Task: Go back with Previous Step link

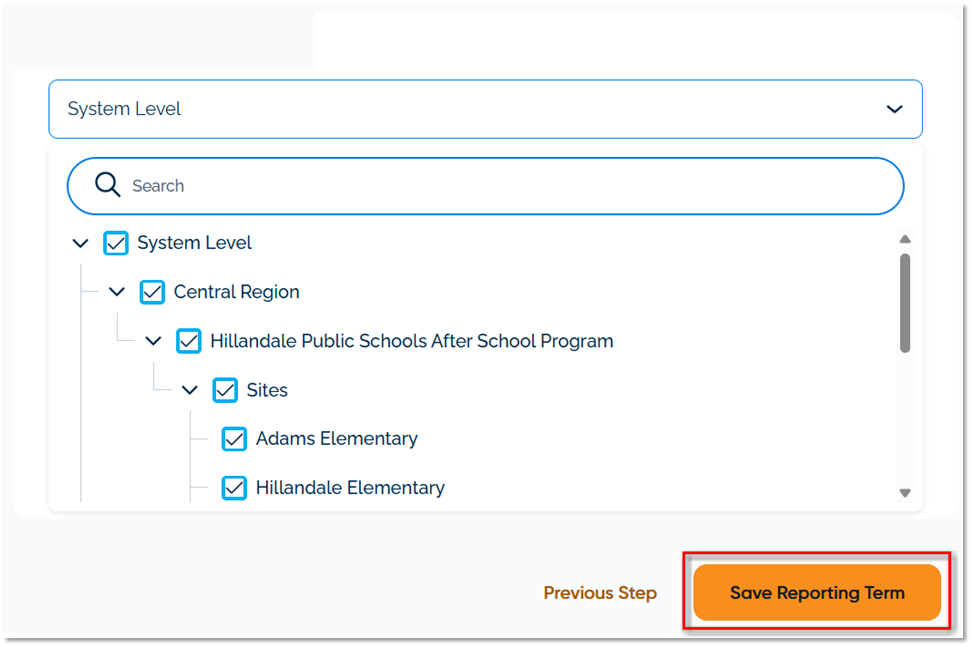Action: click(x=600, y=593)
